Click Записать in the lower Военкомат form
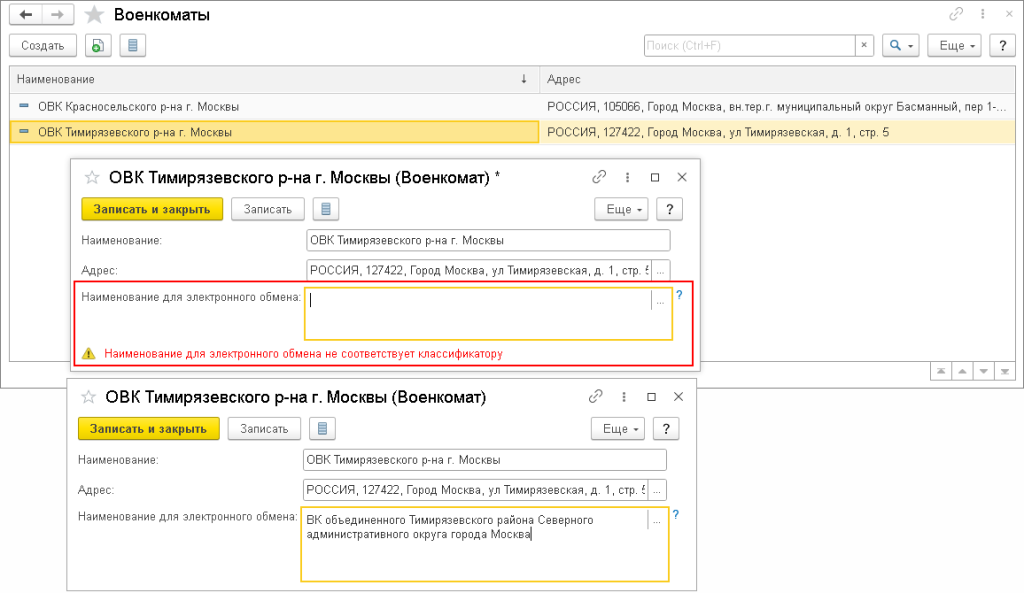Screen dimensions: 1024x593 click(x=264, y=429)
